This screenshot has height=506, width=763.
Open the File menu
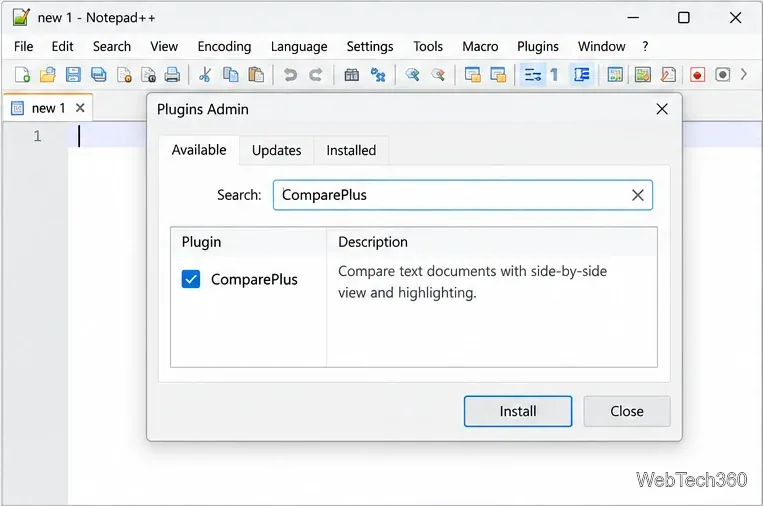tap(23, 46)
